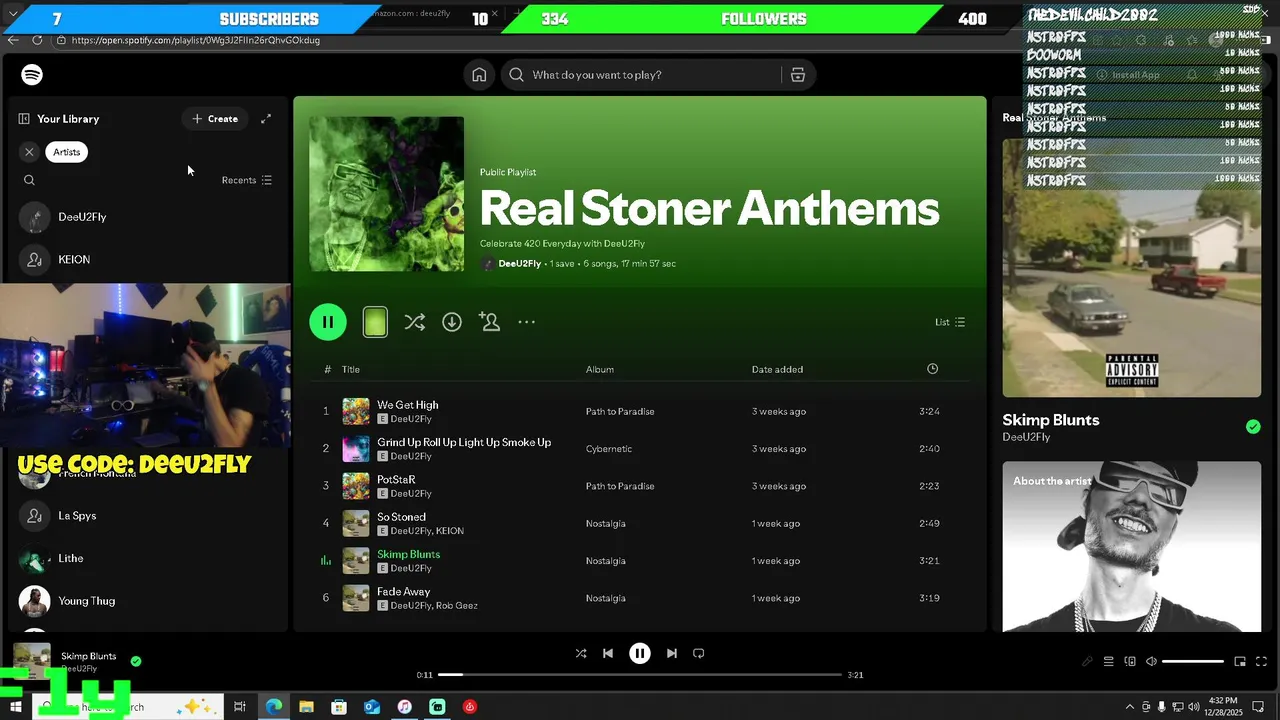The height and width of the screenshot is (720, 1280).
Task: Pause the playlist with green button
Action: (328, 322)
